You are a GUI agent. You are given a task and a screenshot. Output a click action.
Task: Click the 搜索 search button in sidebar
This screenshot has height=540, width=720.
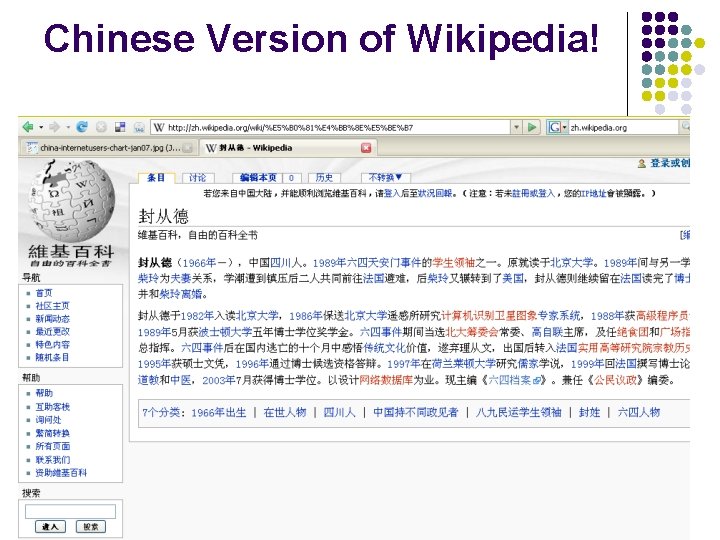tap(91, 526)
